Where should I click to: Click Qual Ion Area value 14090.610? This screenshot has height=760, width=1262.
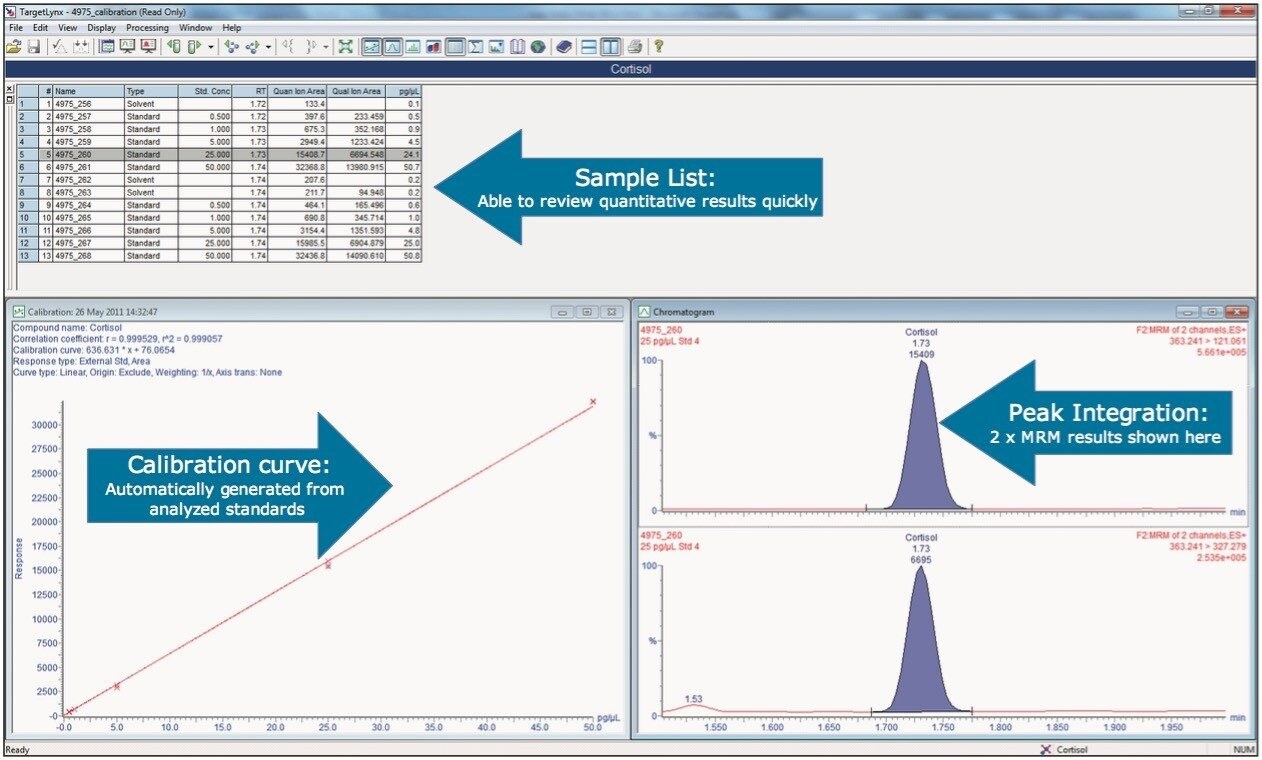pyautogui.click(x=364, y=256)
